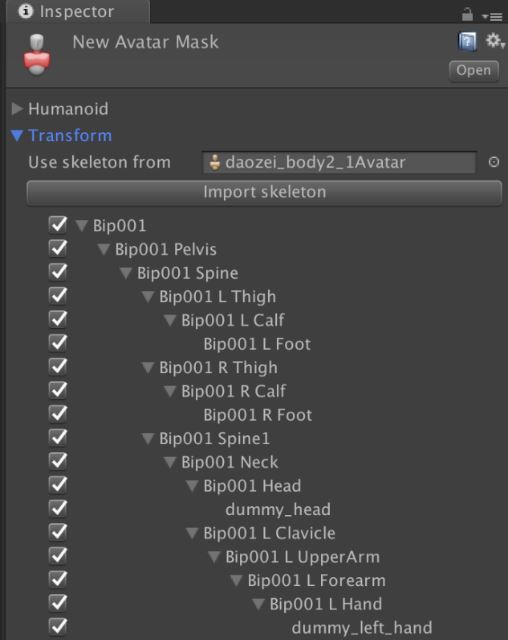The width and height of the screenshot is (508, 640).
Task: Click the Import skeleton button
Action: [264, 193]
